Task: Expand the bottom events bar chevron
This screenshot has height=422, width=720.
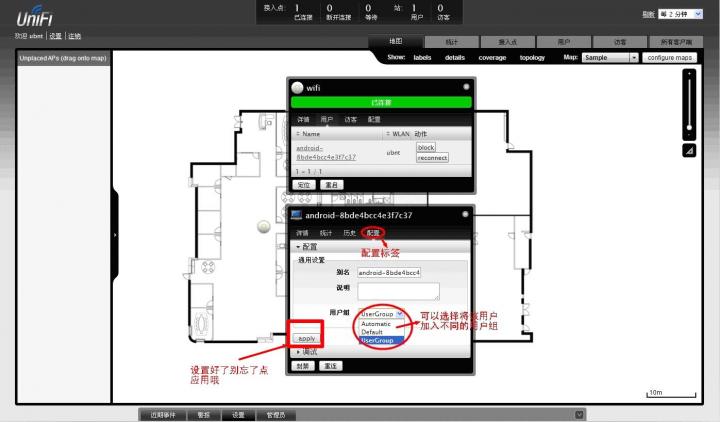Action: pos(579,415)
